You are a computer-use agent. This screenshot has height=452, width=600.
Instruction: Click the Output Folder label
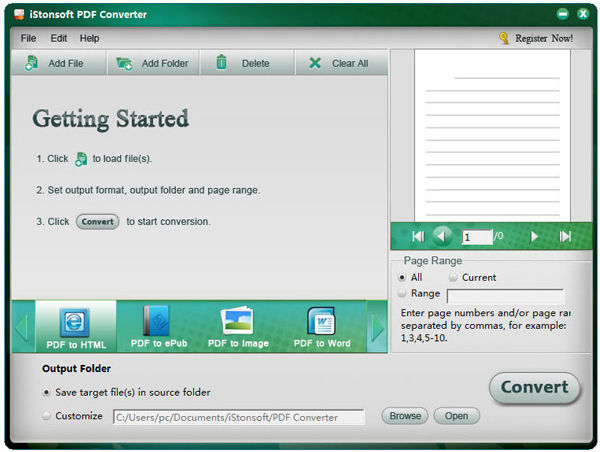point(77,369)
